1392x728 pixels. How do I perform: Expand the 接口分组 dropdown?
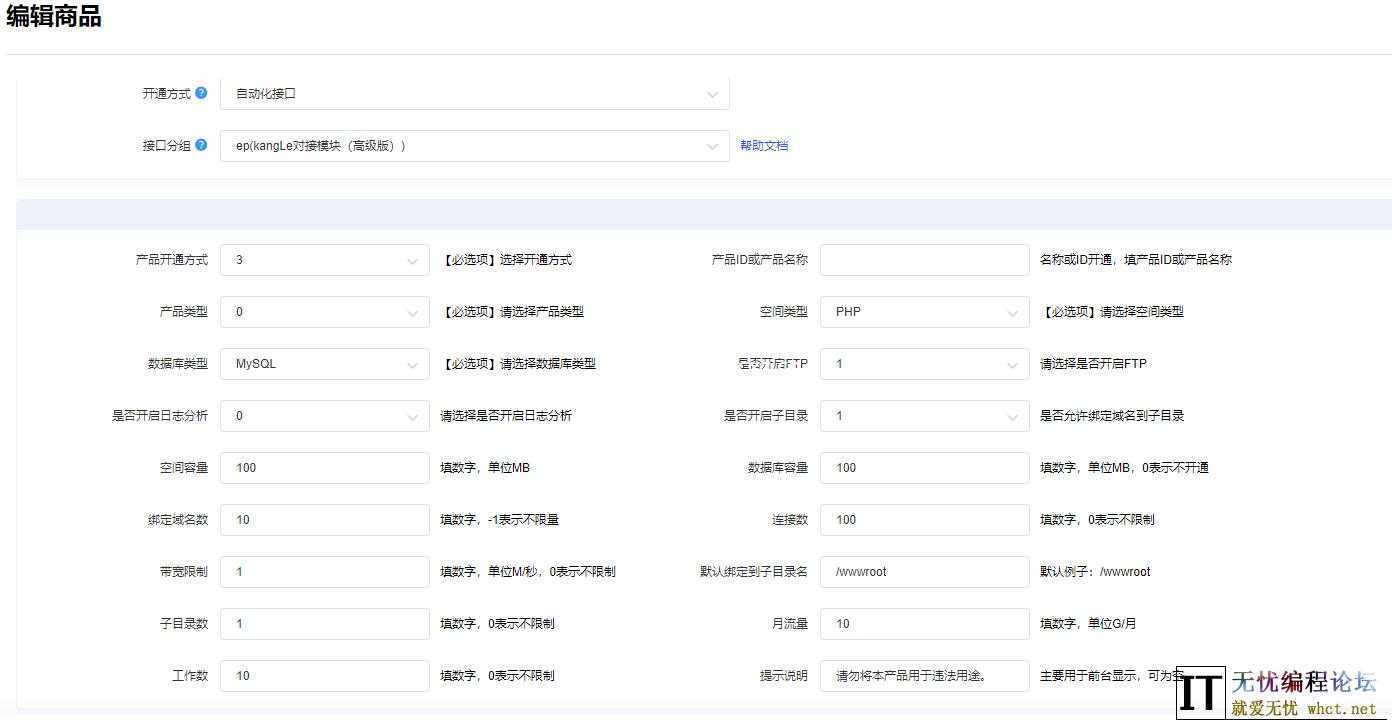tap(474, 146)
